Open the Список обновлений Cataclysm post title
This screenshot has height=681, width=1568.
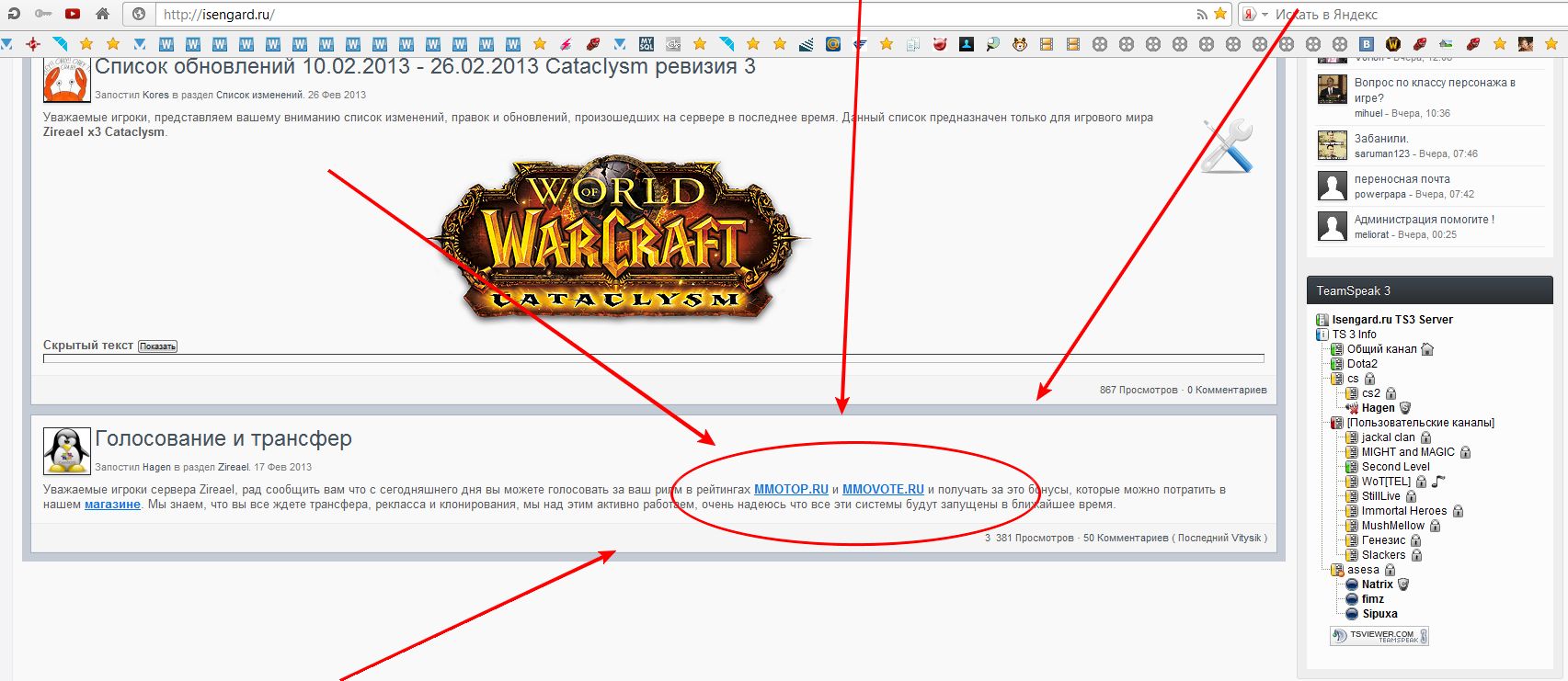point(426,66)
